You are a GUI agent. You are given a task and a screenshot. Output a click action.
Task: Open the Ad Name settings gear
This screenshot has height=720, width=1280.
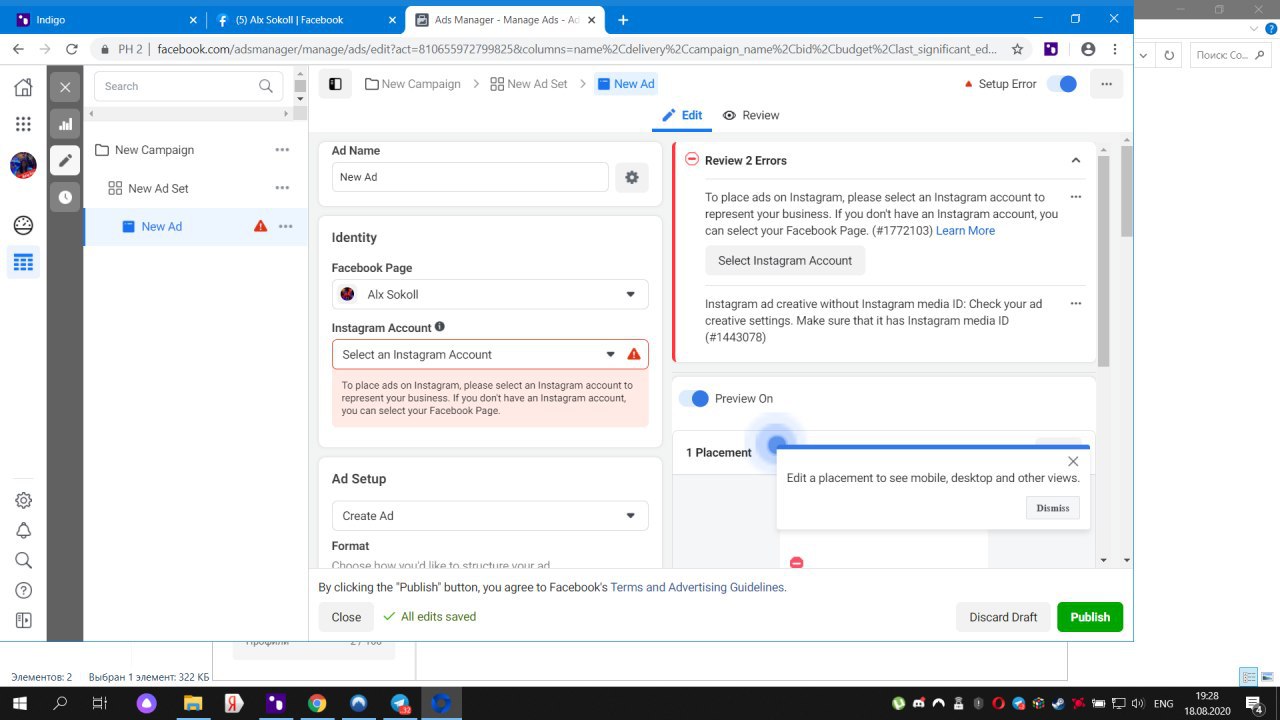(x=632, y=177)
